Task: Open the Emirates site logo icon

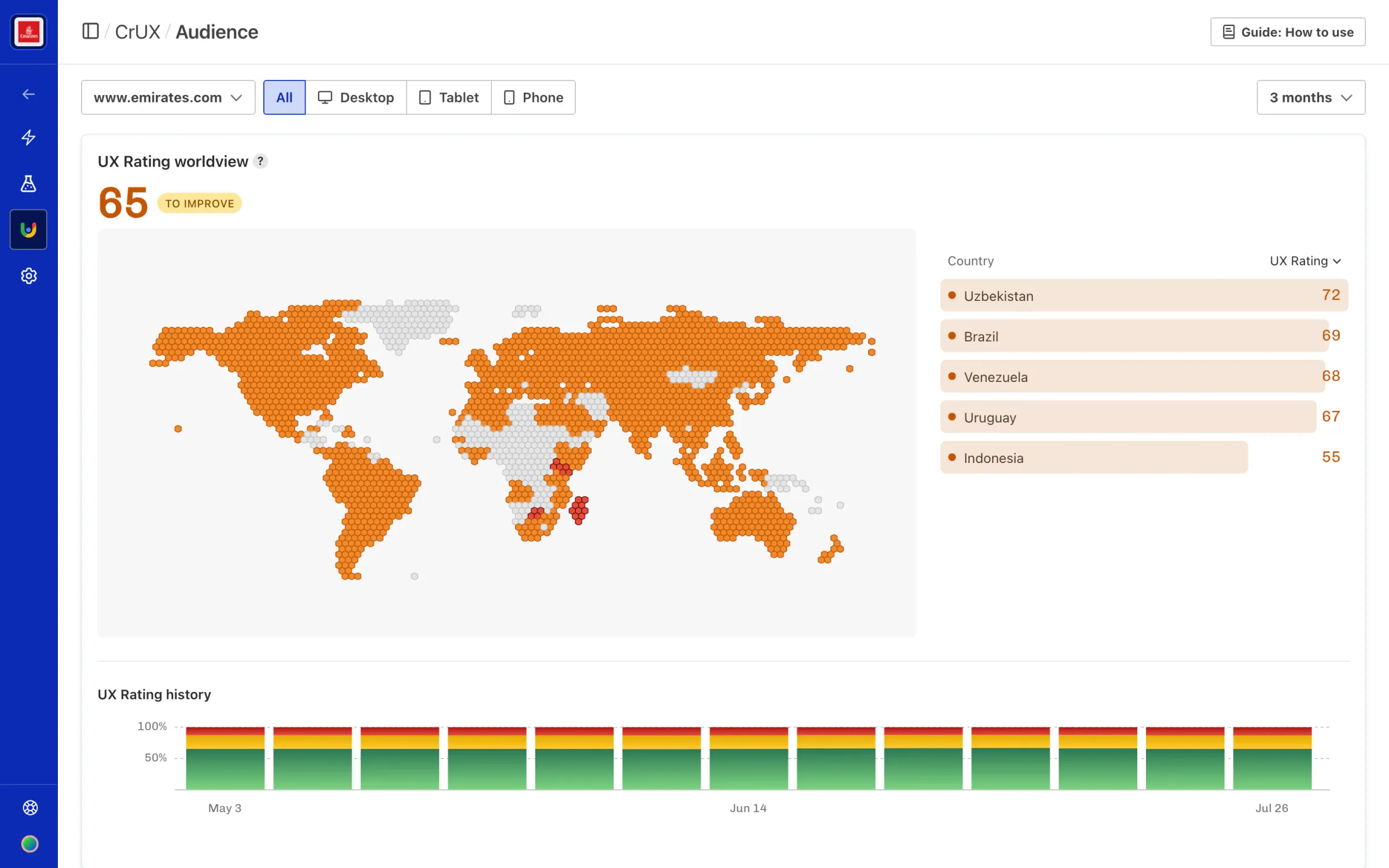Action: coord(28,32)
